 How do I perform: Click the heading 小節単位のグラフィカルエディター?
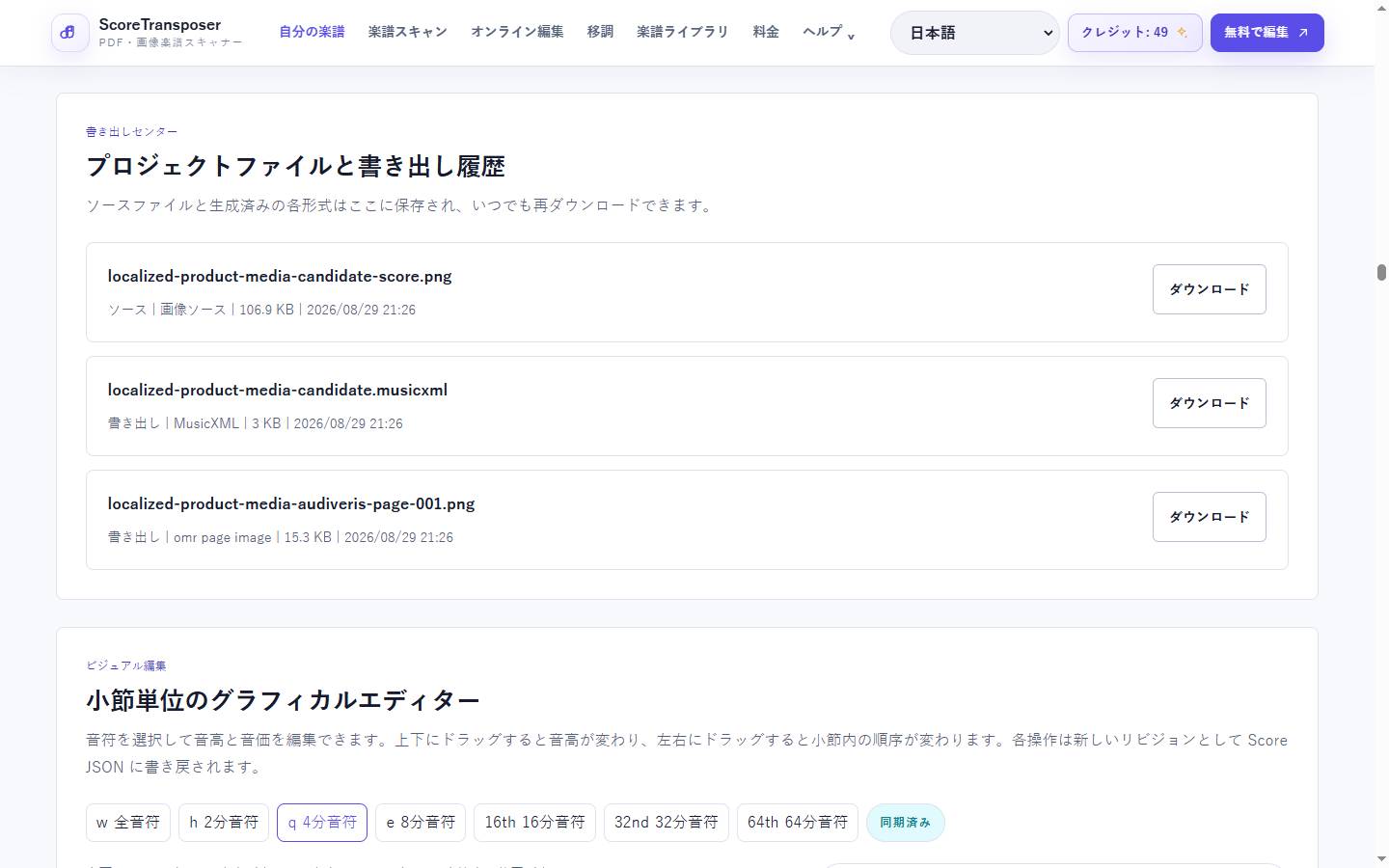tap(283, 700)
